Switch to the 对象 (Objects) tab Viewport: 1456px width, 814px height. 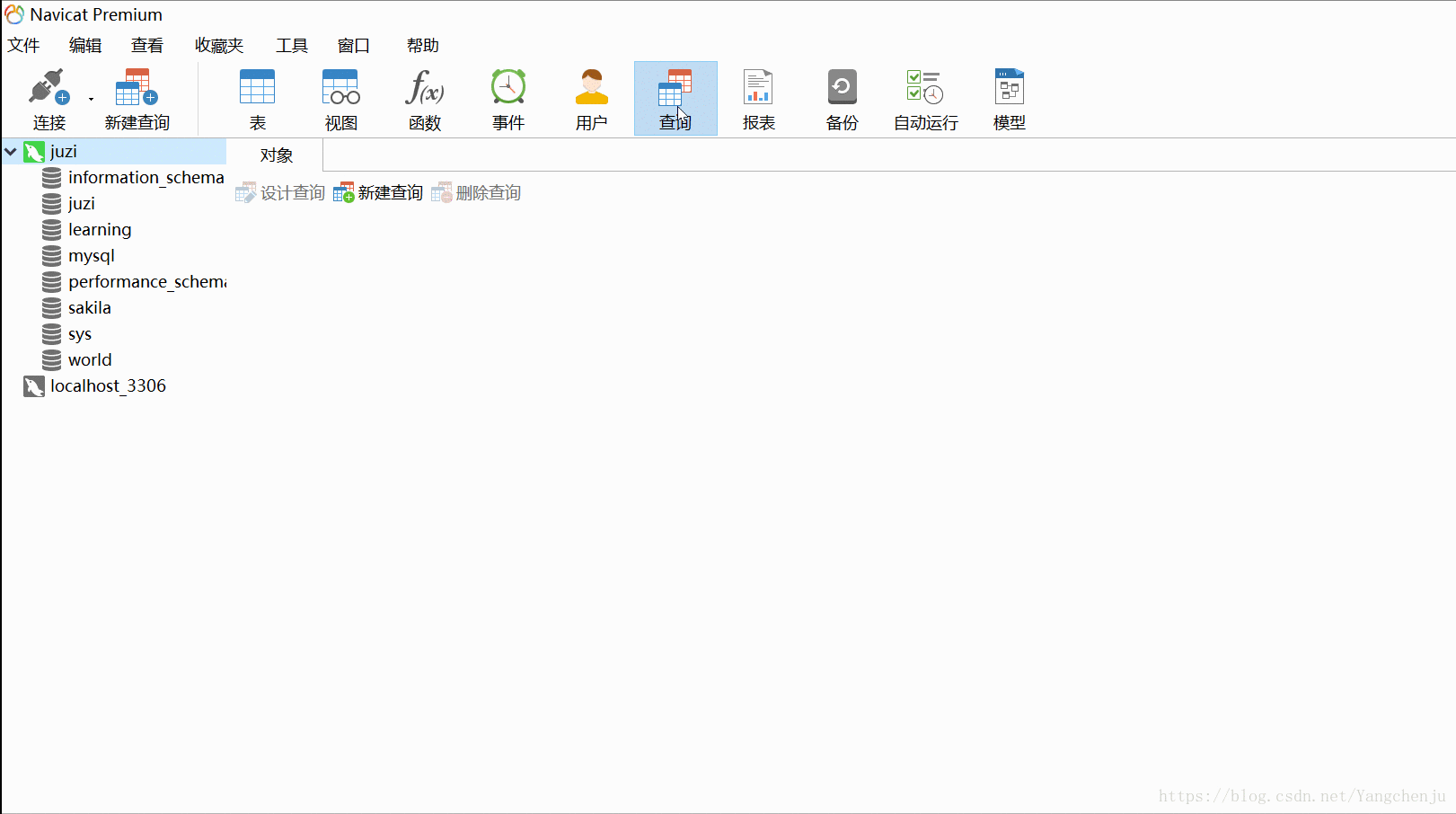click(x=275, y=155)
